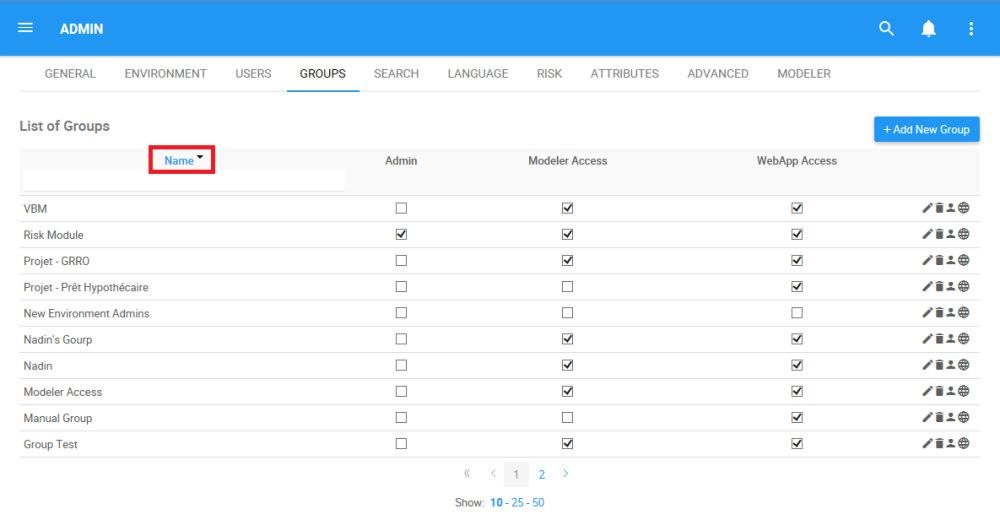Switch to the Users tab

(253, 73)
